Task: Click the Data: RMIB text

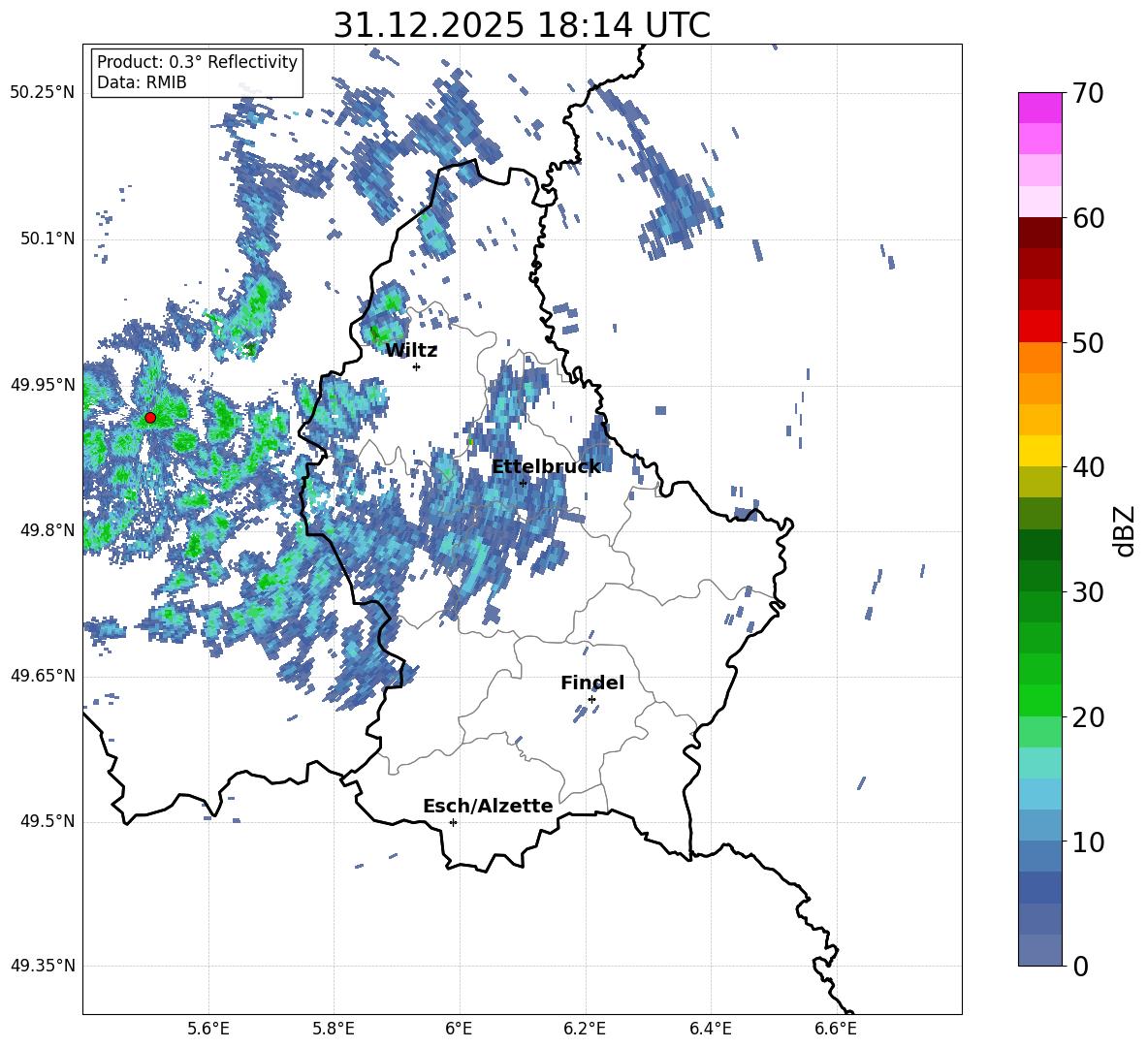Action: tap(142, 82)
